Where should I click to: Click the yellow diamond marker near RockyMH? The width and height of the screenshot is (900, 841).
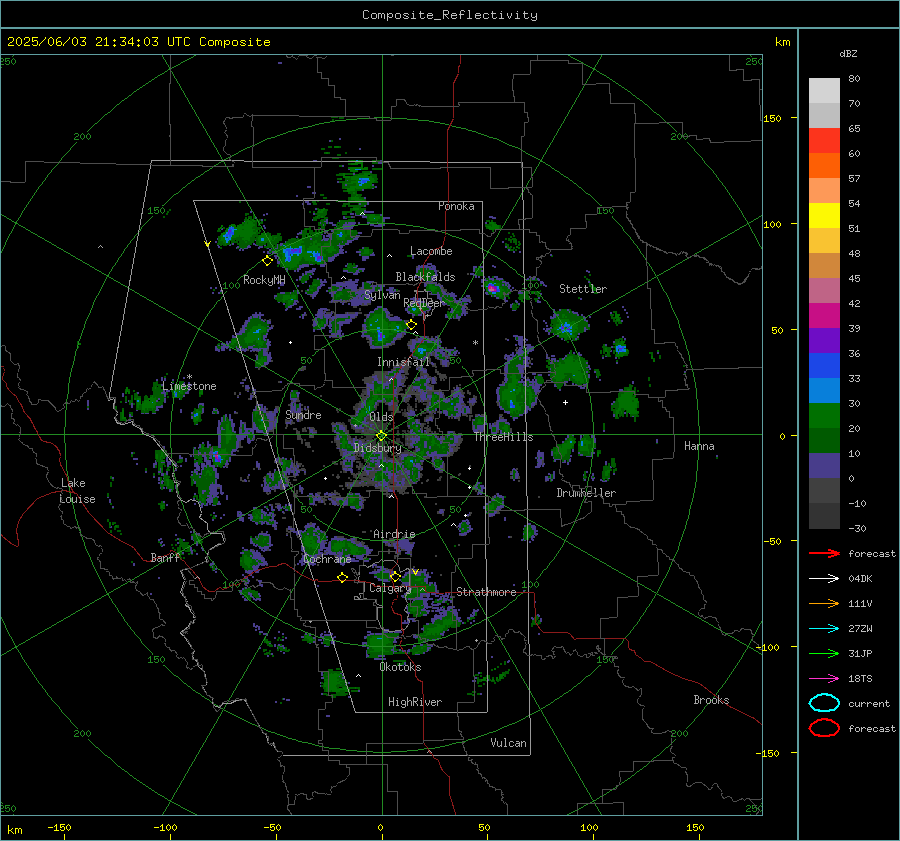coord(267,261)
